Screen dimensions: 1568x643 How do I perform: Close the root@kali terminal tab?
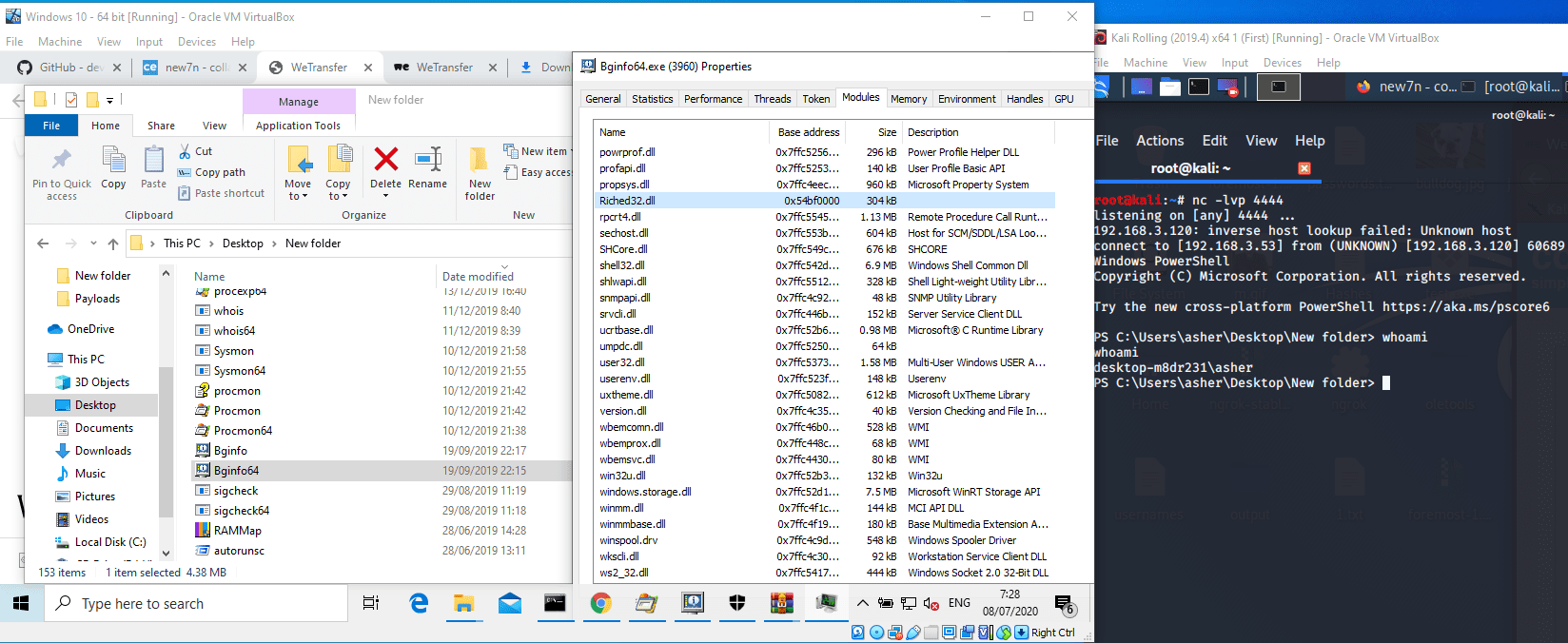click(1304, 168)
